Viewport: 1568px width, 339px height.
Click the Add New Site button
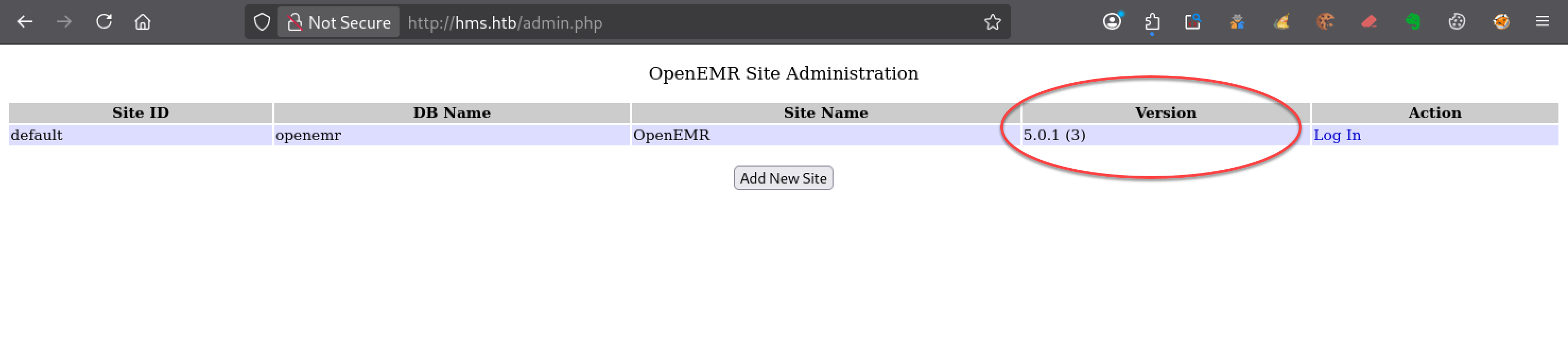pos(783,178)
